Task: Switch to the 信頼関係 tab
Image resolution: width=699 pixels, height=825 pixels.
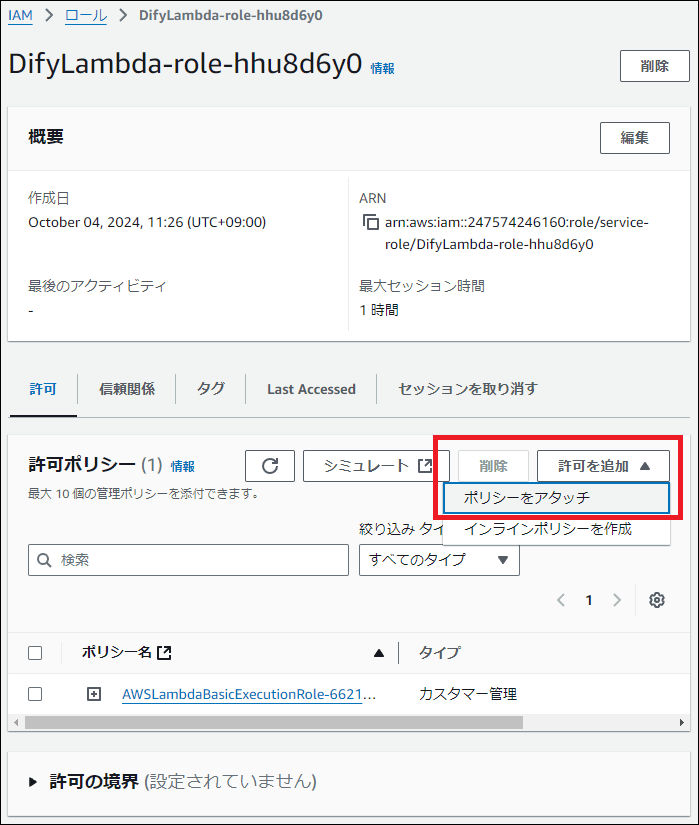Action: click(x=127, y=389)
